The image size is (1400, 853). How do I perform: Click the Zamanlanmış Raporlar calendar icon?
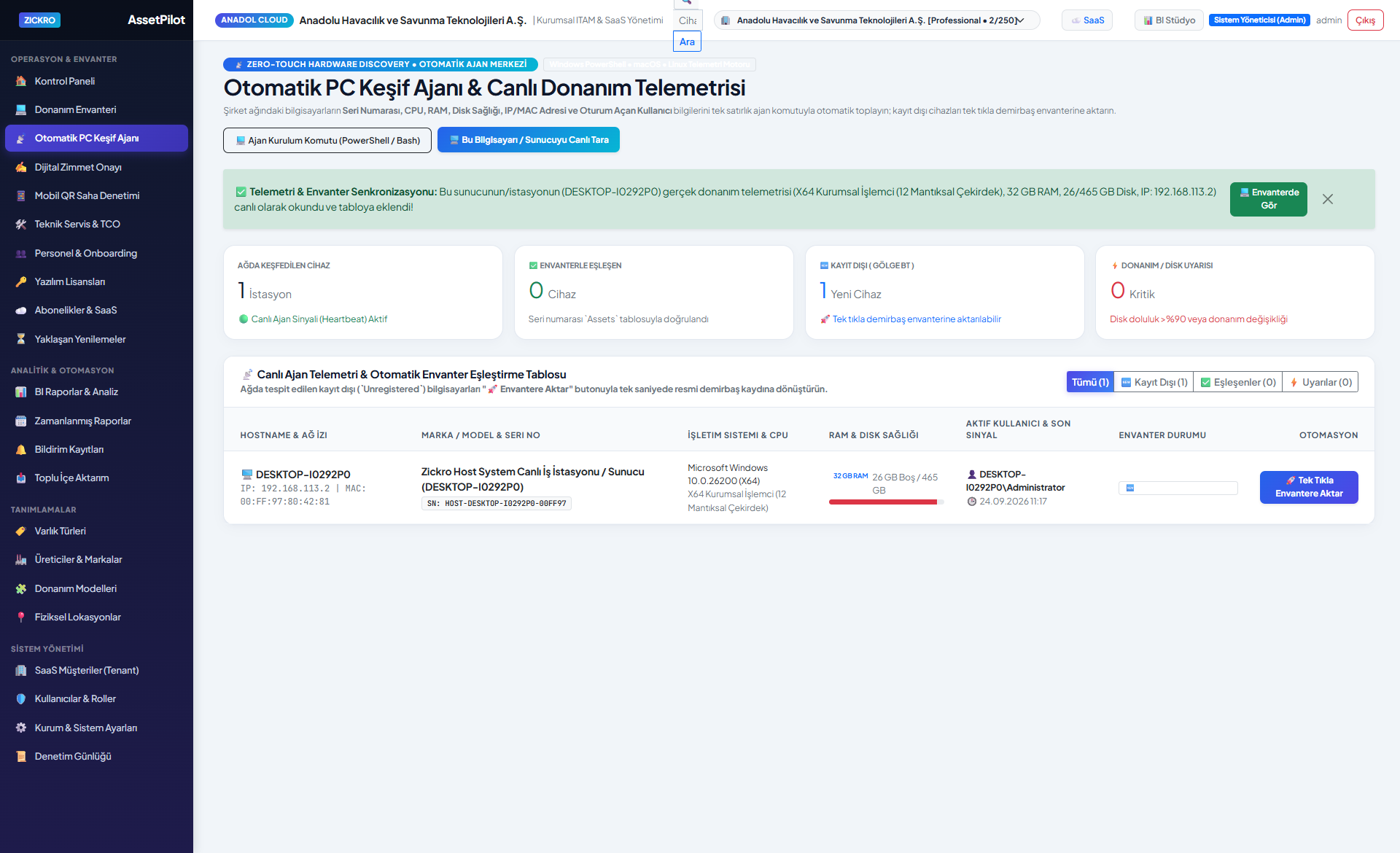(x=21, y=421)
